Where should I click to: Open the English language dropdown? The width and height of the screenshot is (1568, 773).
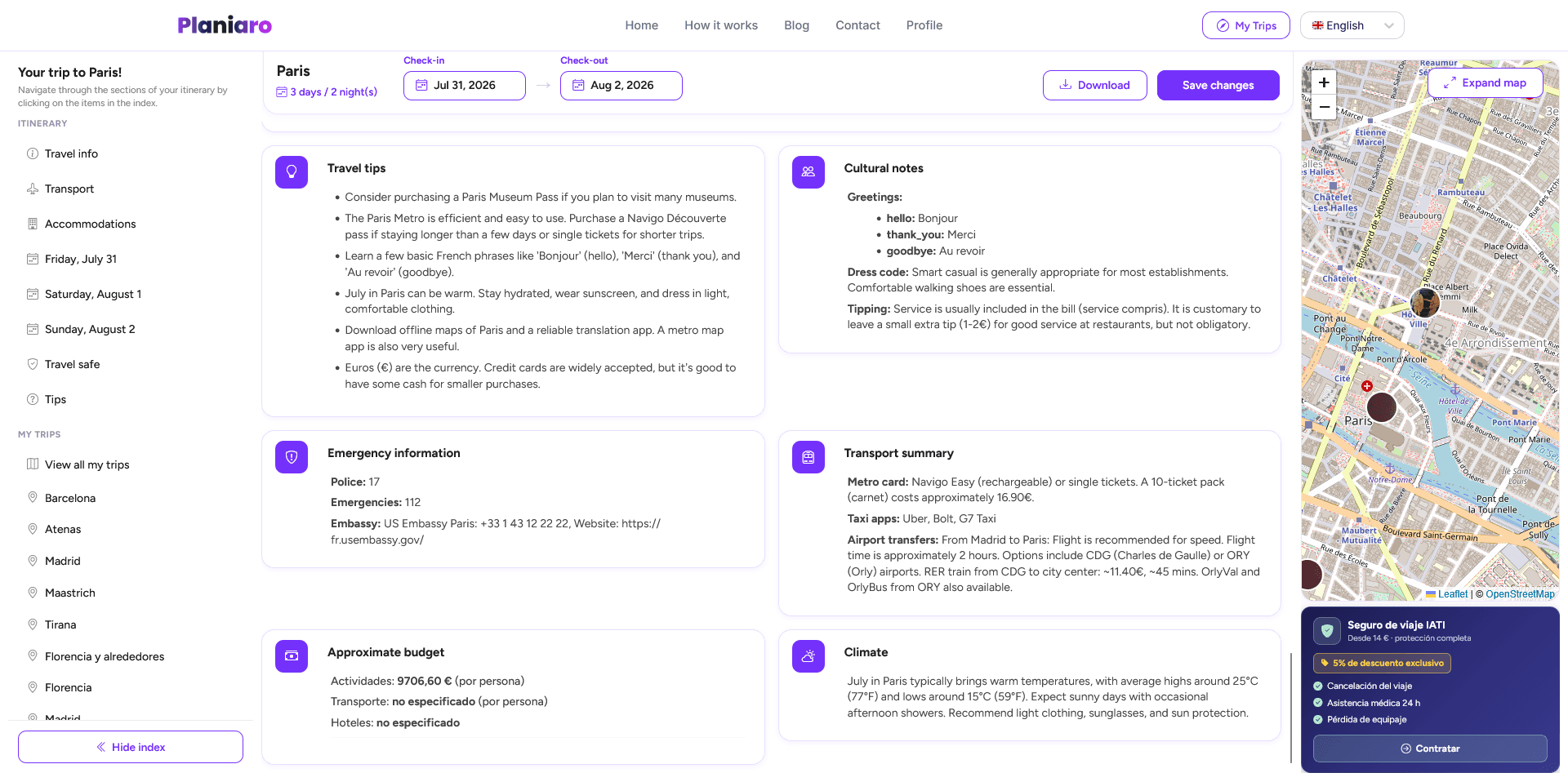coord(1352,25)
